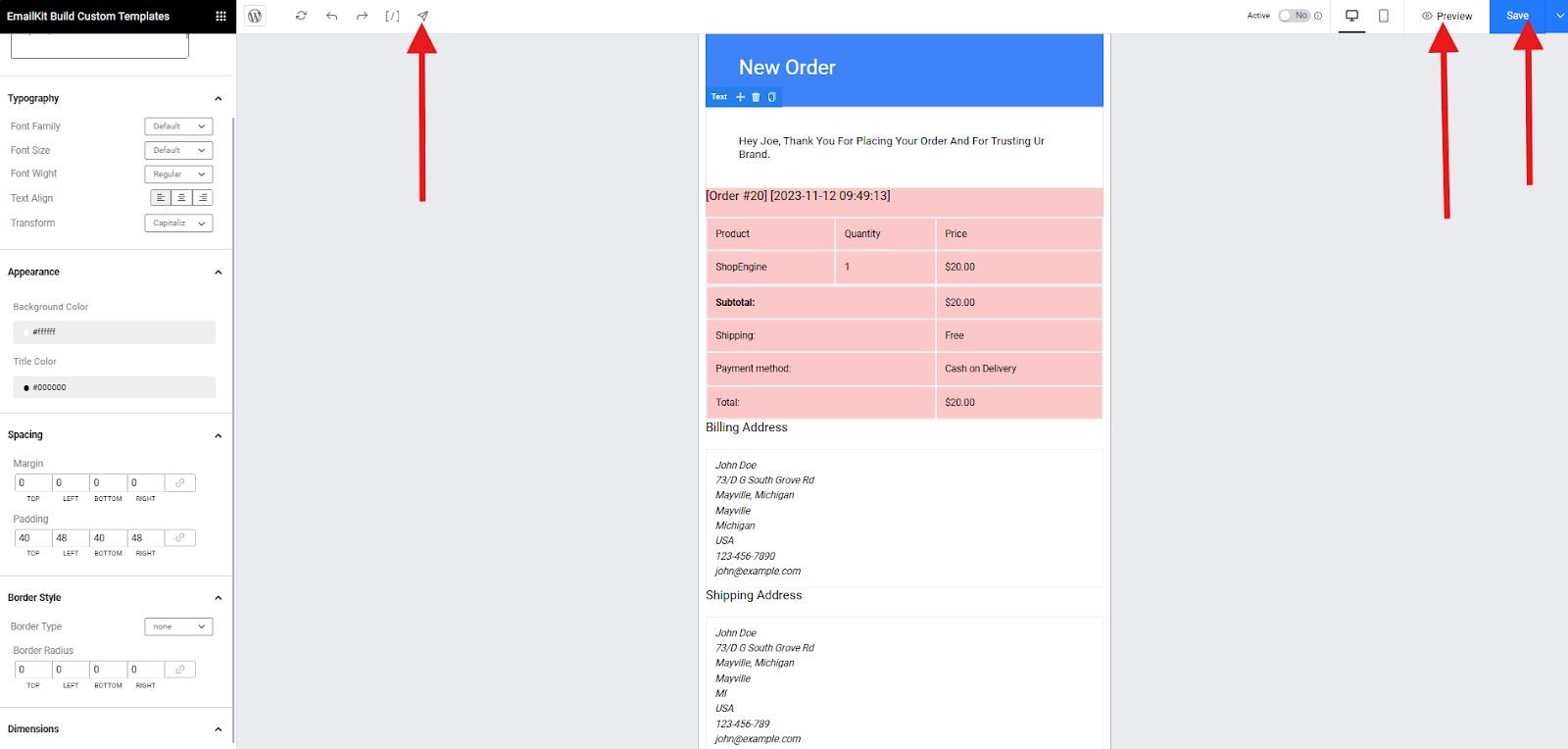Open the Font Family dropdown
Image resolution: width=1568 pixels, height=749 pixels.
(x=178, y=126)
